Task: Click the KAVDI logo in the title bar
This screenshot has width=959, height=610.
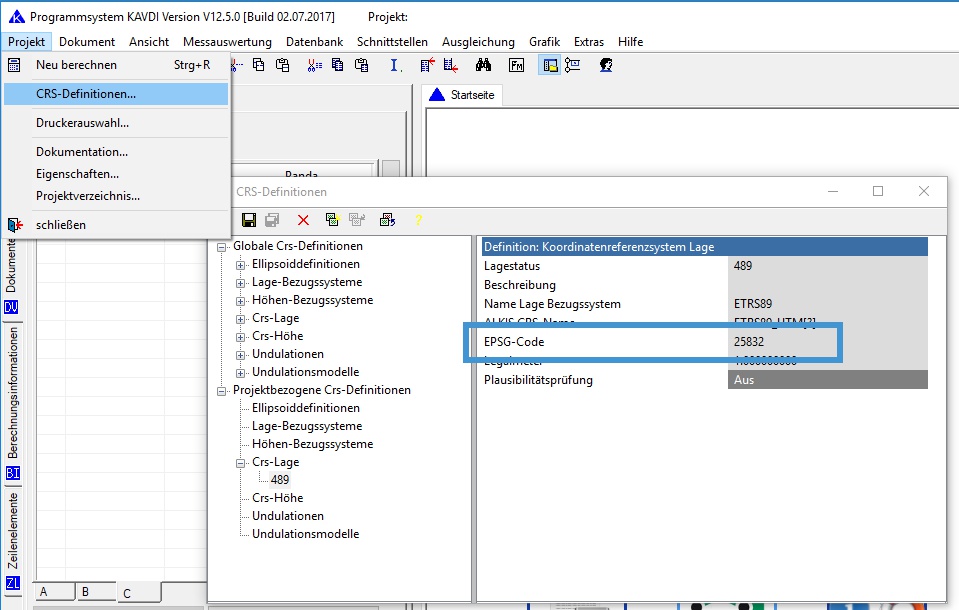Action: pos(17,17)
